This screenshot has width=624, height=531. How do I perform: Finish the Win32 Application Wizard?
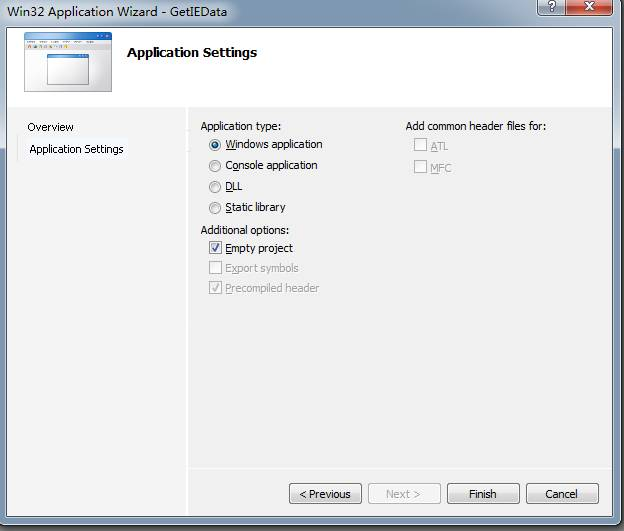coord(483,494)
